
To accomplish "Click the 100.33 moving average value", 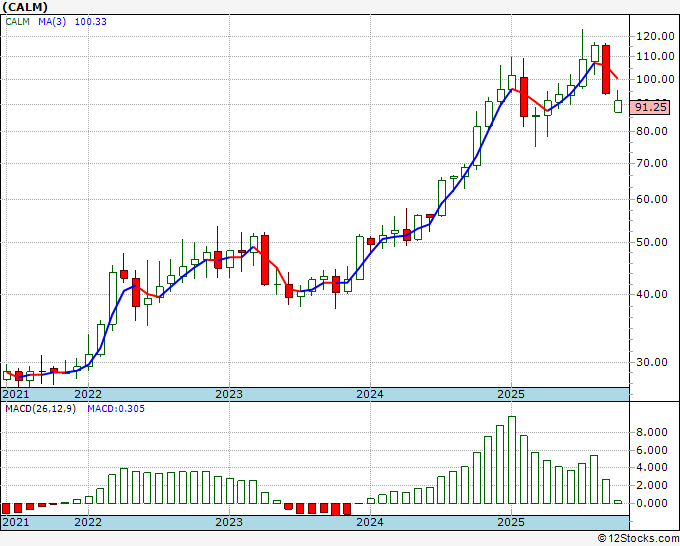I will [x=91, y=22].
